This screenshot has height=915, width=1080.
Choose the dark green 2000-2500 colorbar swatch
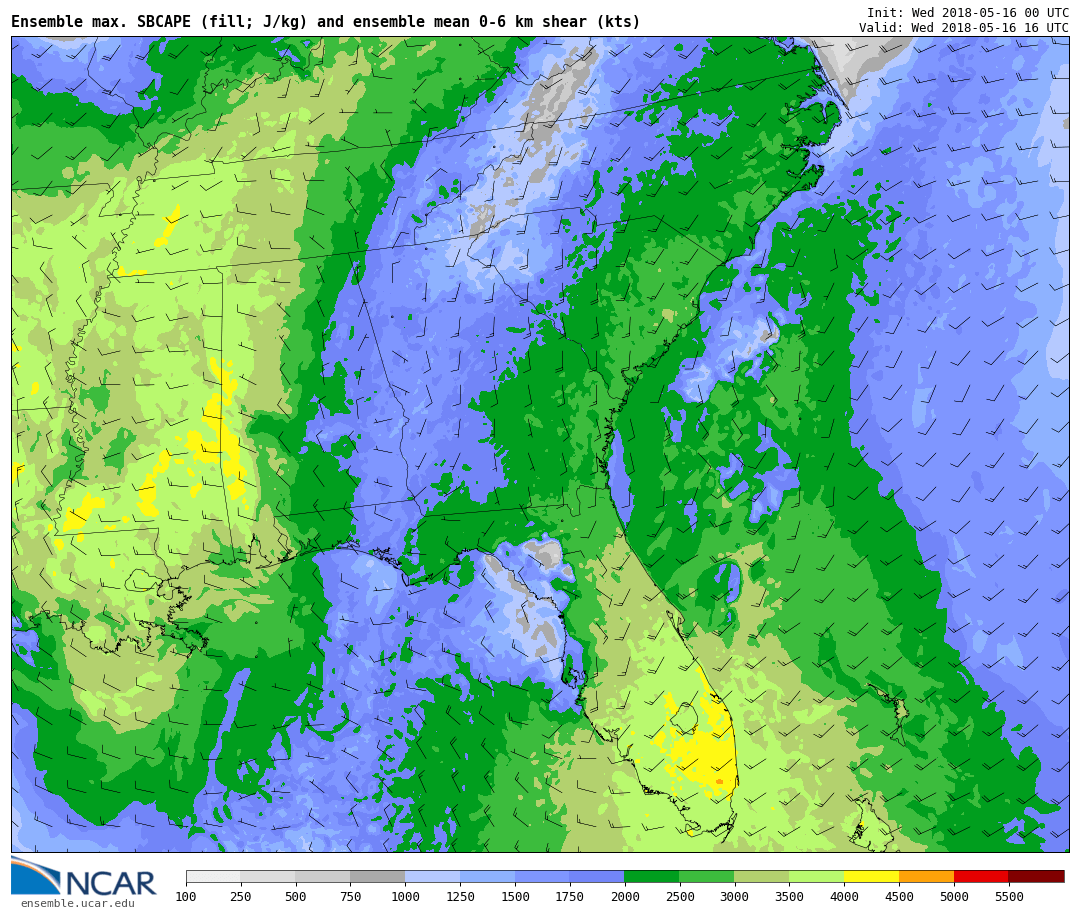pyautogui.click(x=651, y=876)
